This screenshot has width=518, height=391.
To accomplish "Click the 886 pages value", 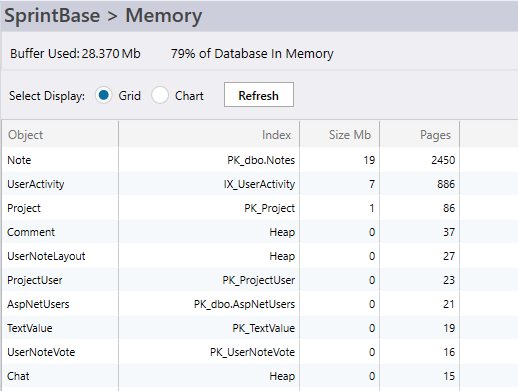I will click(446, 184).
